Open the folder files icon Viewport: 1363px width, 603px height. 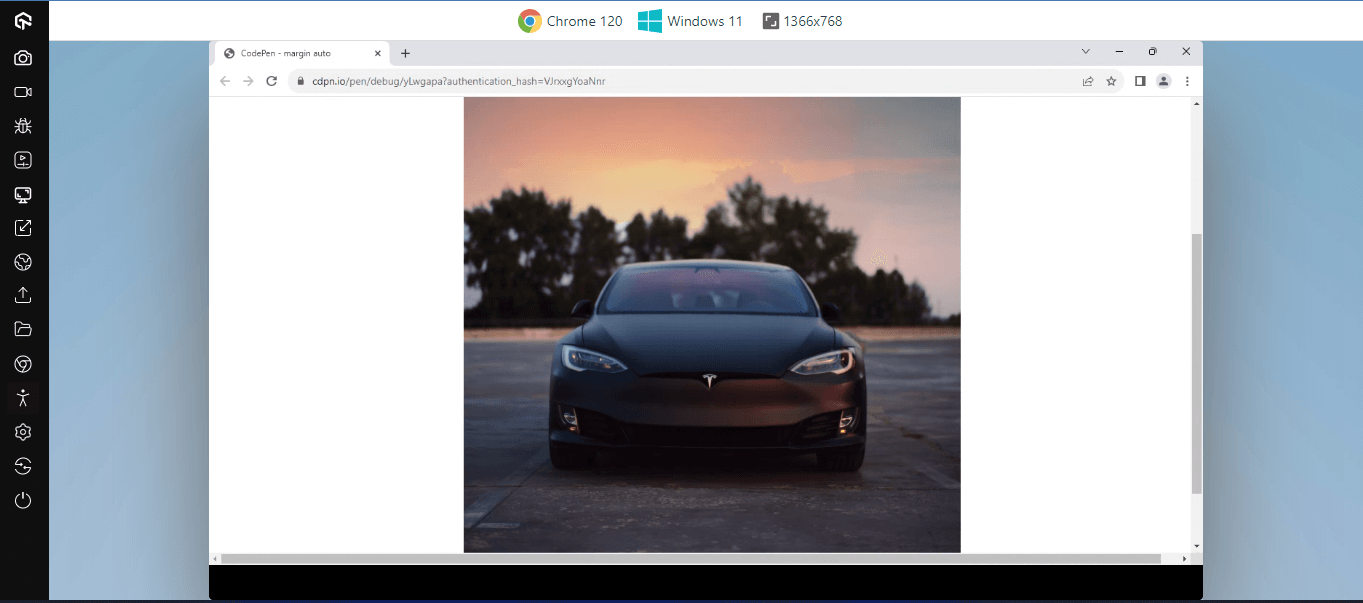23,329
